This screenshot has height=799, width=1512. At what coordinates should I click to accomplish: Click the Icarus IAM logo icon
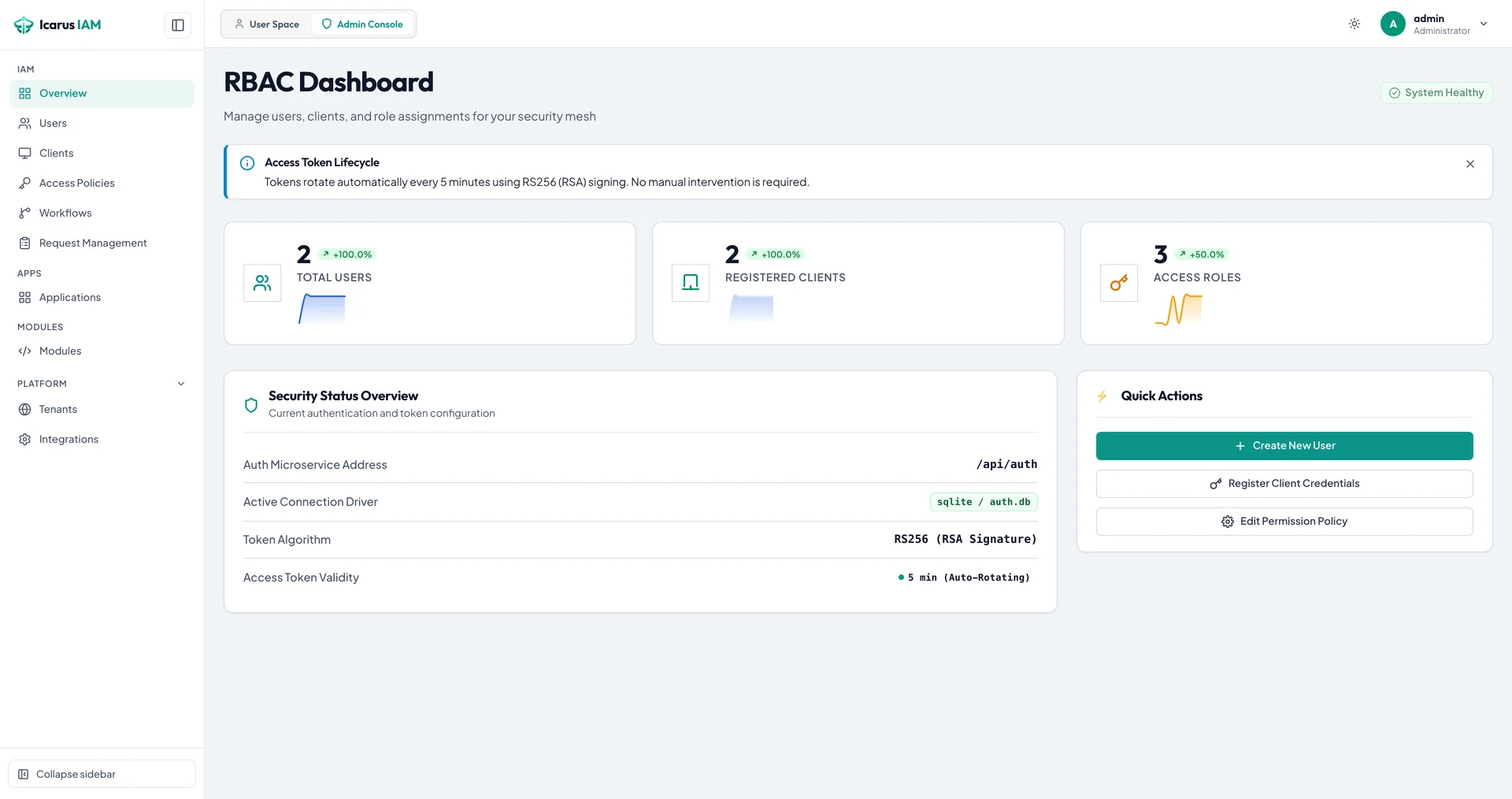coord(24,25)
